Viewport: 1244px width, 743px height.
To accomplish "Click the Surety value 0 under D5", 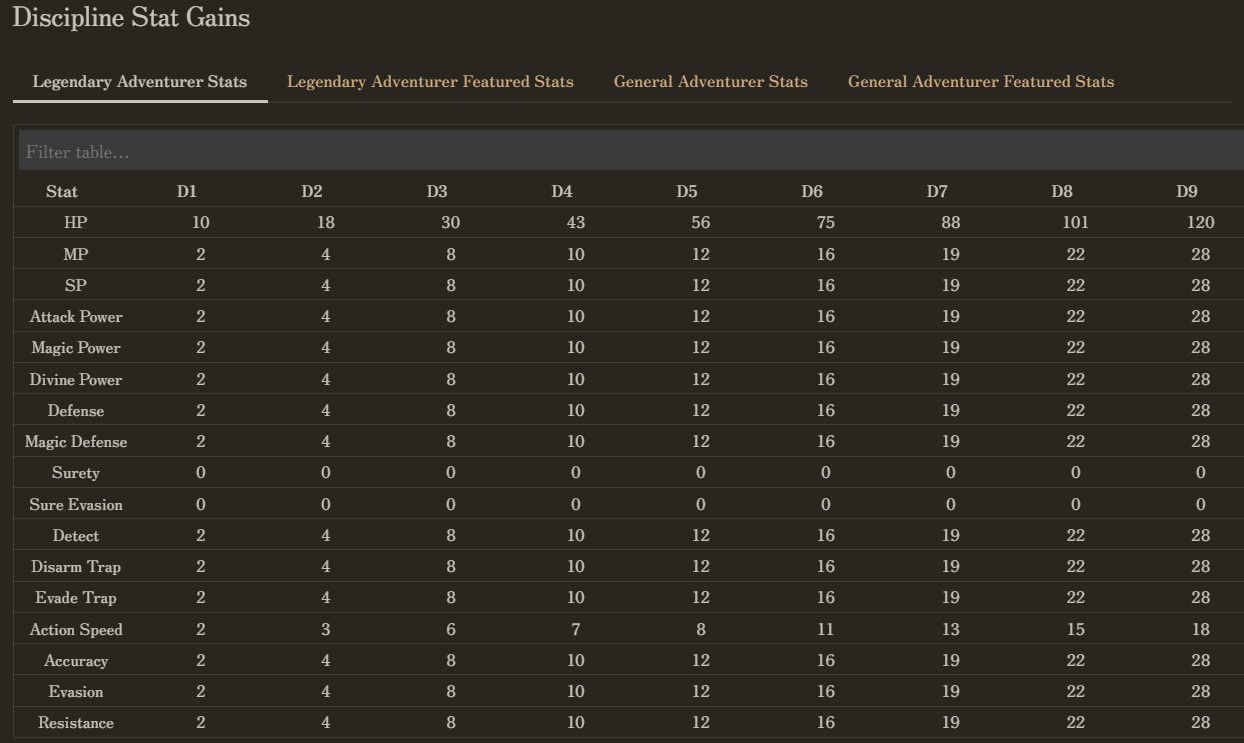I will pos(701,473).
